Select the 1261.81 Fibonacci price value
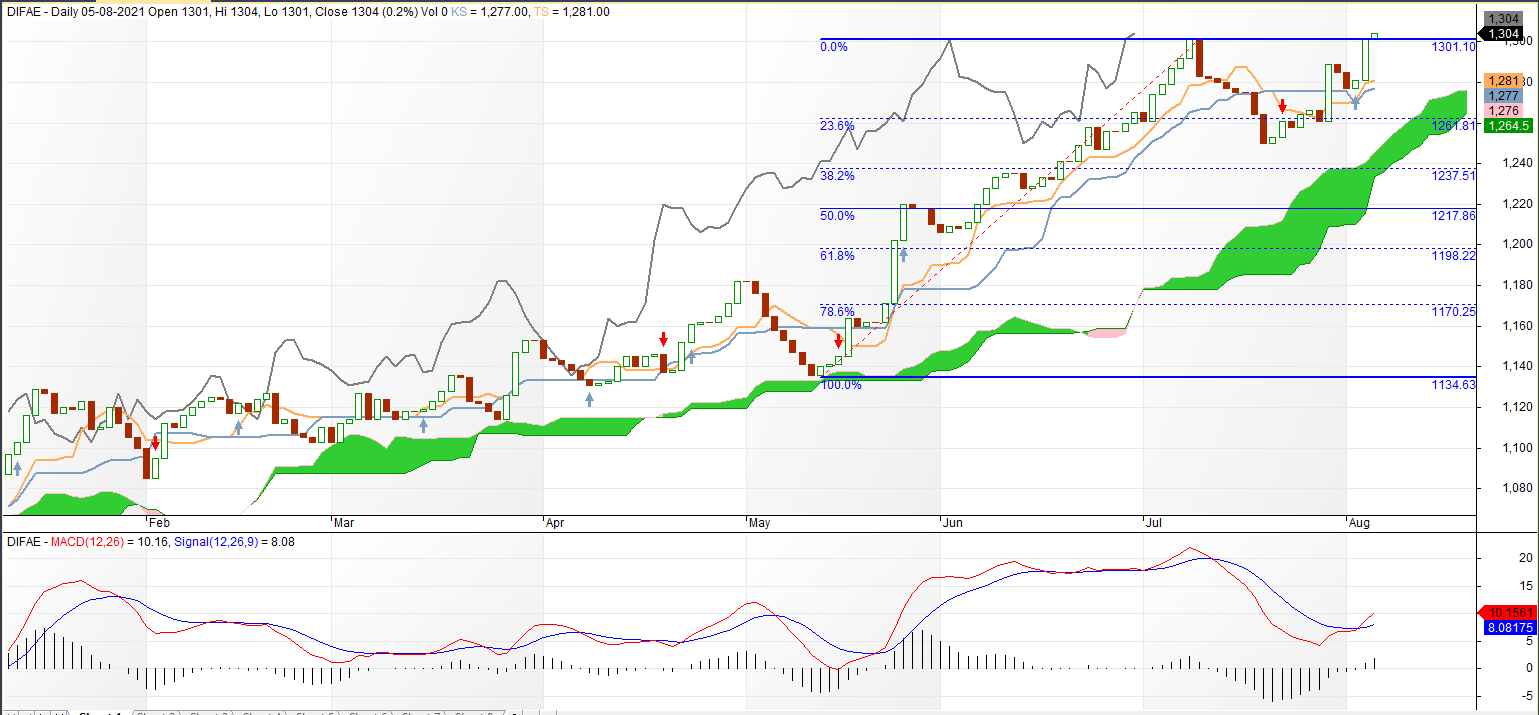This screenshot has width=1539, height=715. 1454,126
